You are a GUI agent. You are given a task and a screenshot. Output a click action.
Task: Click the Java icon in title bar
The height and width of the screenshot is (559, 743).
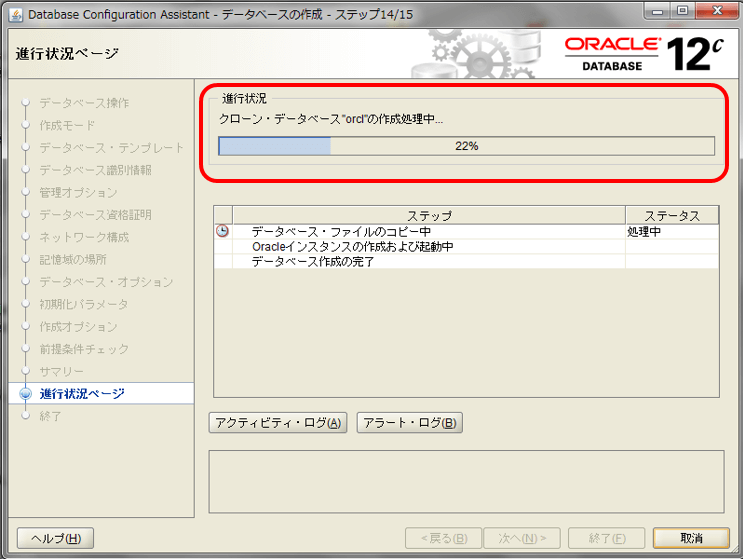(x=16, y=15)
